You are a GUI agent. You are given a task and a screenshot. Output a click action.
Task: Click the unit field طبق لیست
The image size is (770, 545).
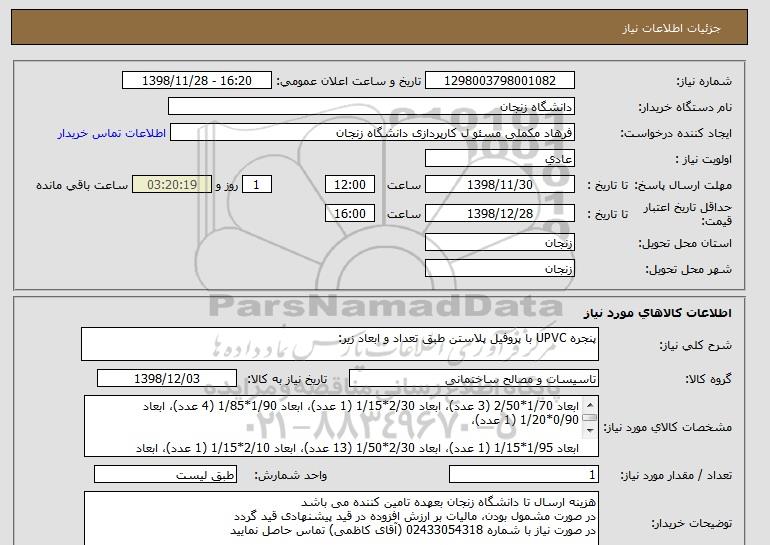[165, 475]
